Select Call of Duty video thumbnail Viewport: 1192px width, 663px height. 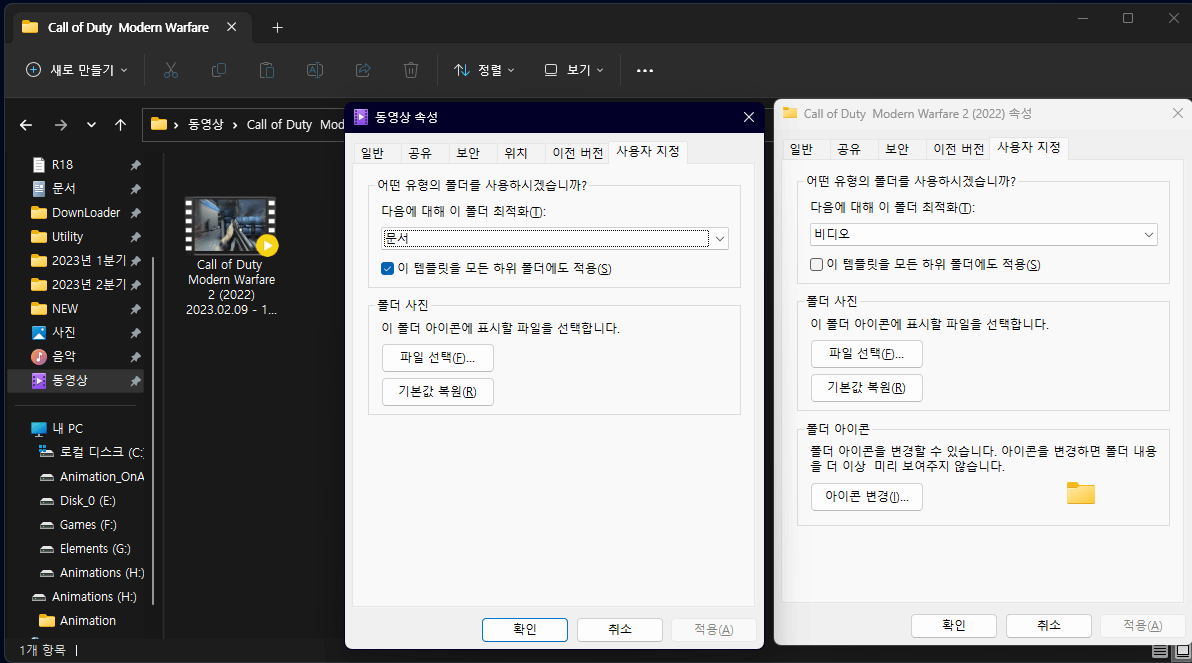point(232,225)
